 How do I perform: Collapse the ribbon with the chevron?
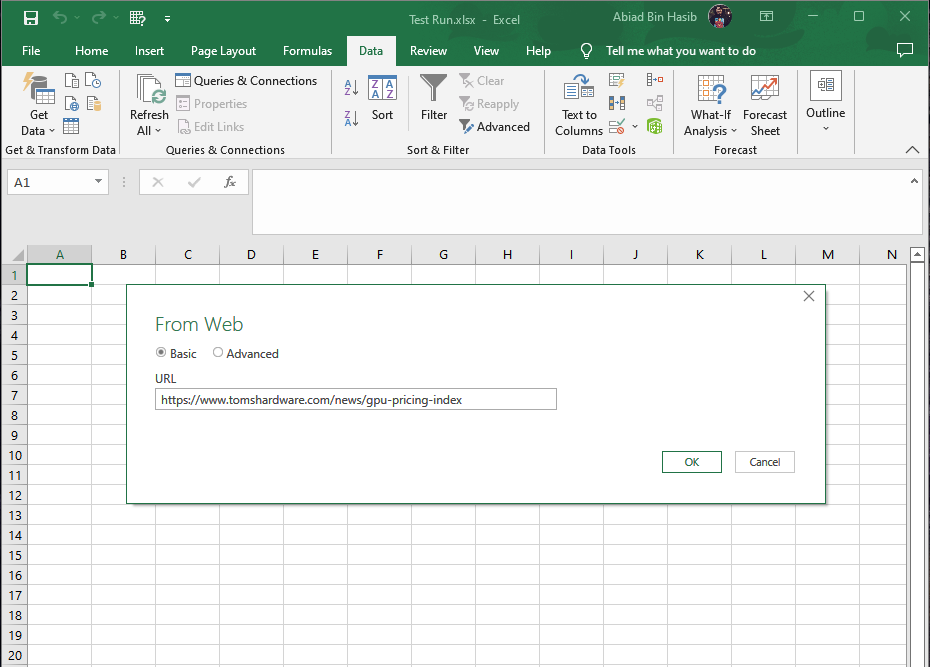(x=912, y=150)
